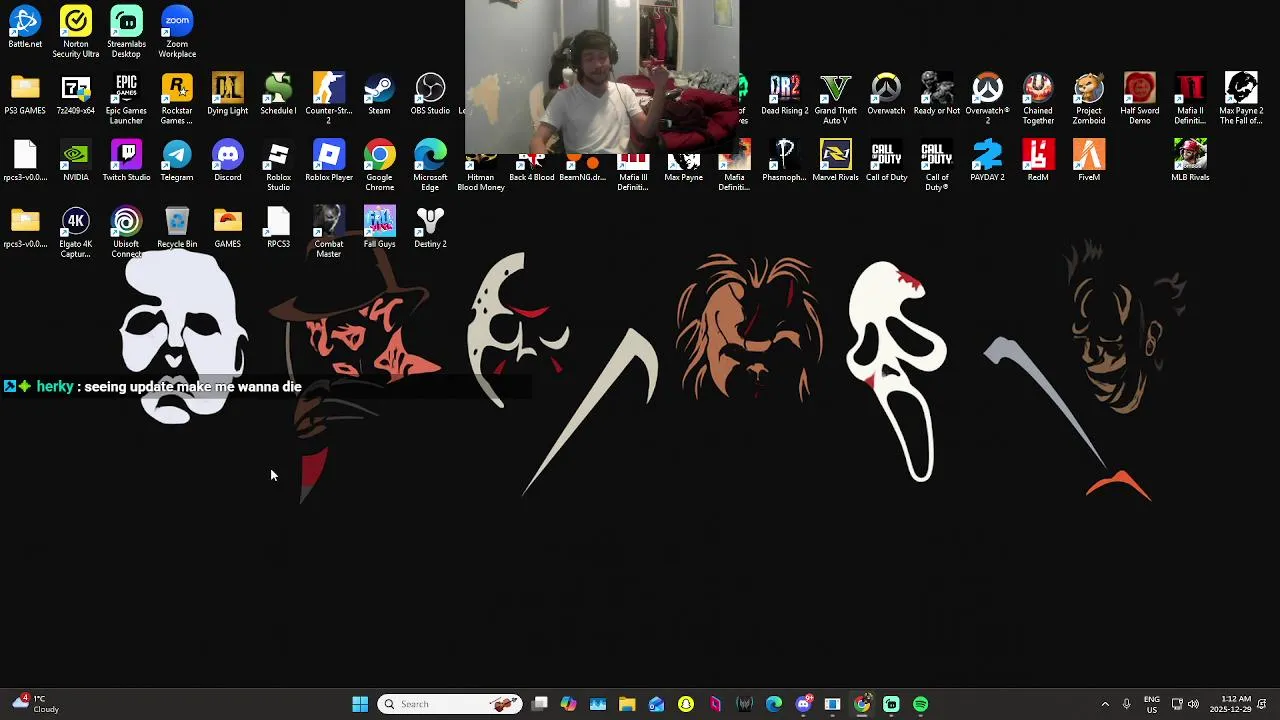Image resolution: width=1280 pixels, height=720 pixels.
Task: Select the RPCS3 file icon
Action: coord(278,228)
